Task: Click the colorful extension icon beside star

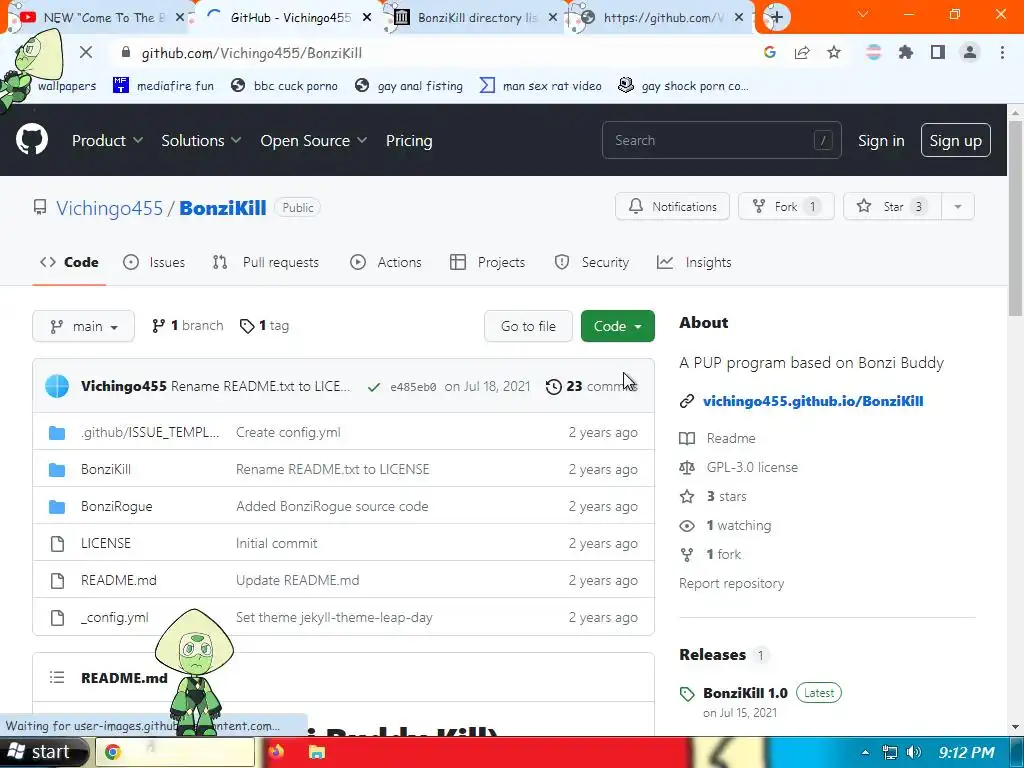Action: pyautogui.click(x=873, y=52)
